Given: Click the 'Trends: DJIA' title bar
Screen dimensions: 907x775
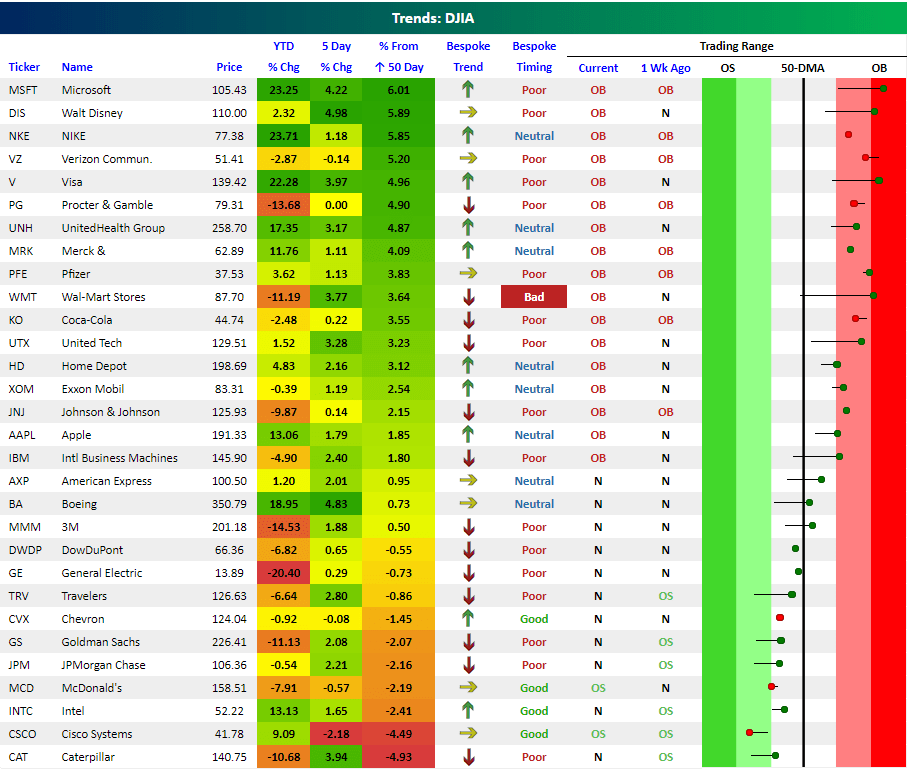Looking at the screenshot, I should click(453, 17).
